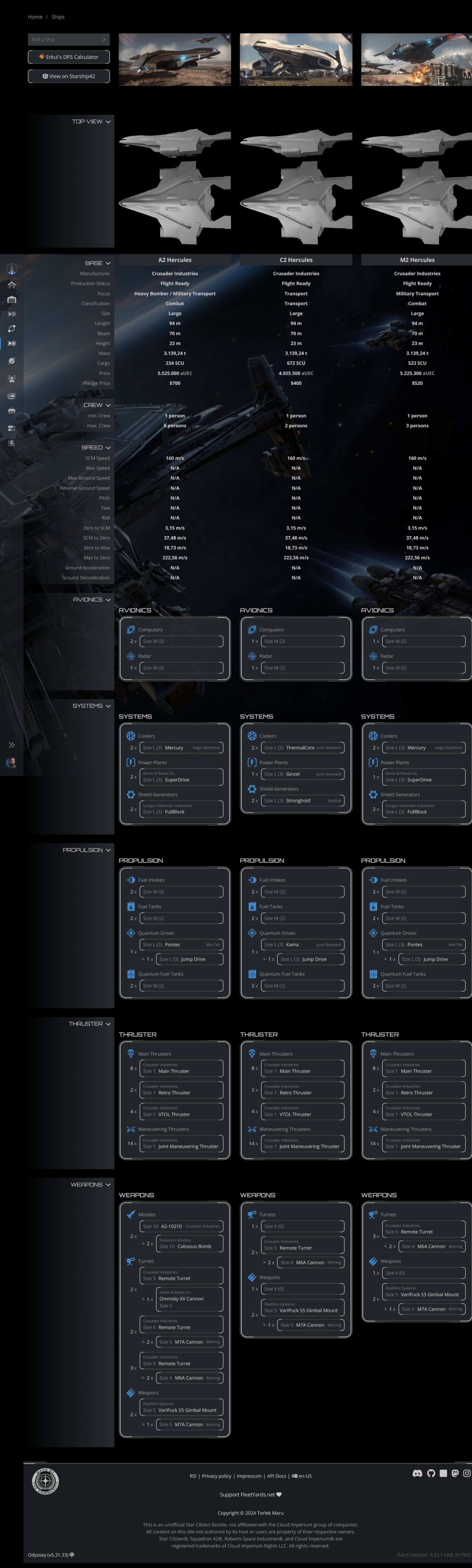
Task: Click the GitHub icon in the footer
Action: [431, 1474]
